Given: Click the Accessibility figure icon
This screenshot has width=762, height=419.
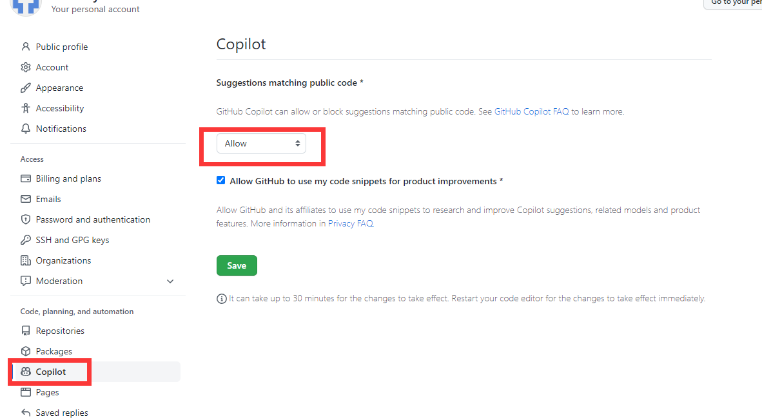Looking at the screenshot, I should pos(26,108).
